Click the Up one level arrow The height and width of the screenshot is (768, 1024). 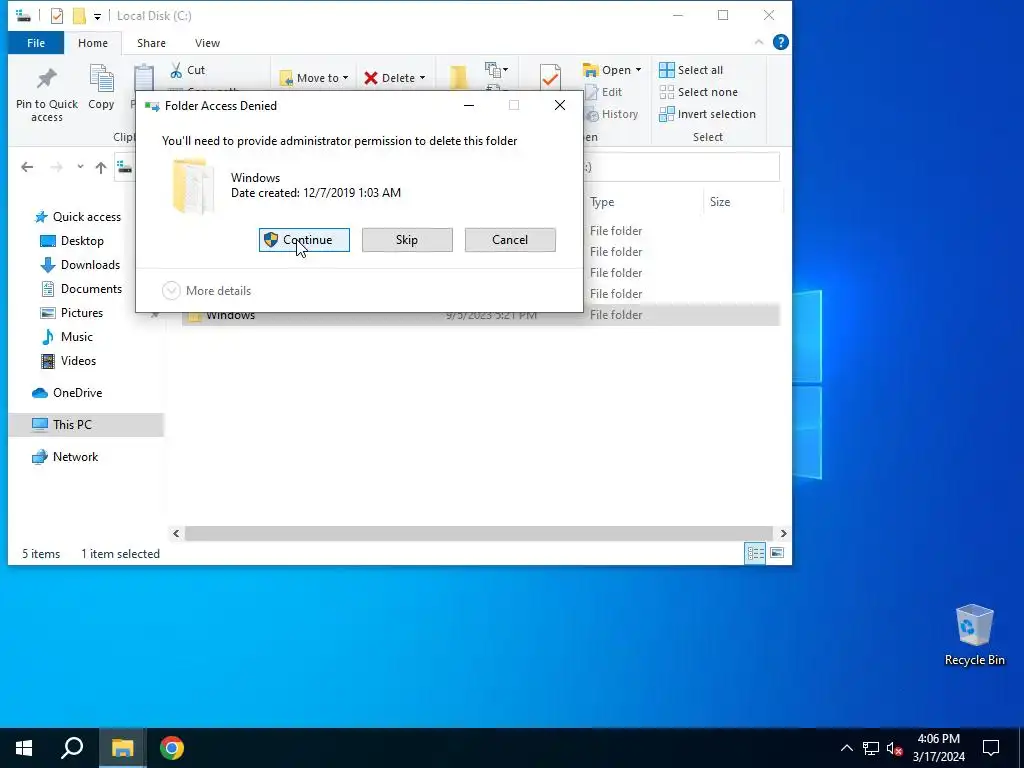click(101, 167)
